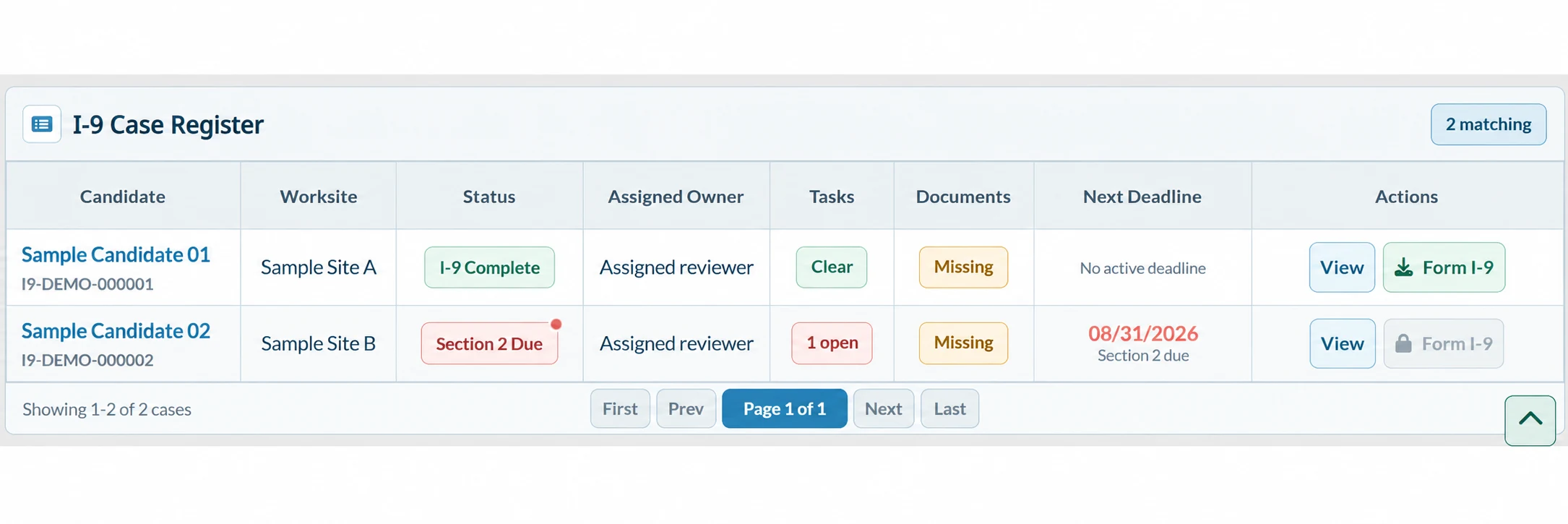Click Assigned reviewer for Sample Candidate 01
1568x524 pixels.
(676, 267)
